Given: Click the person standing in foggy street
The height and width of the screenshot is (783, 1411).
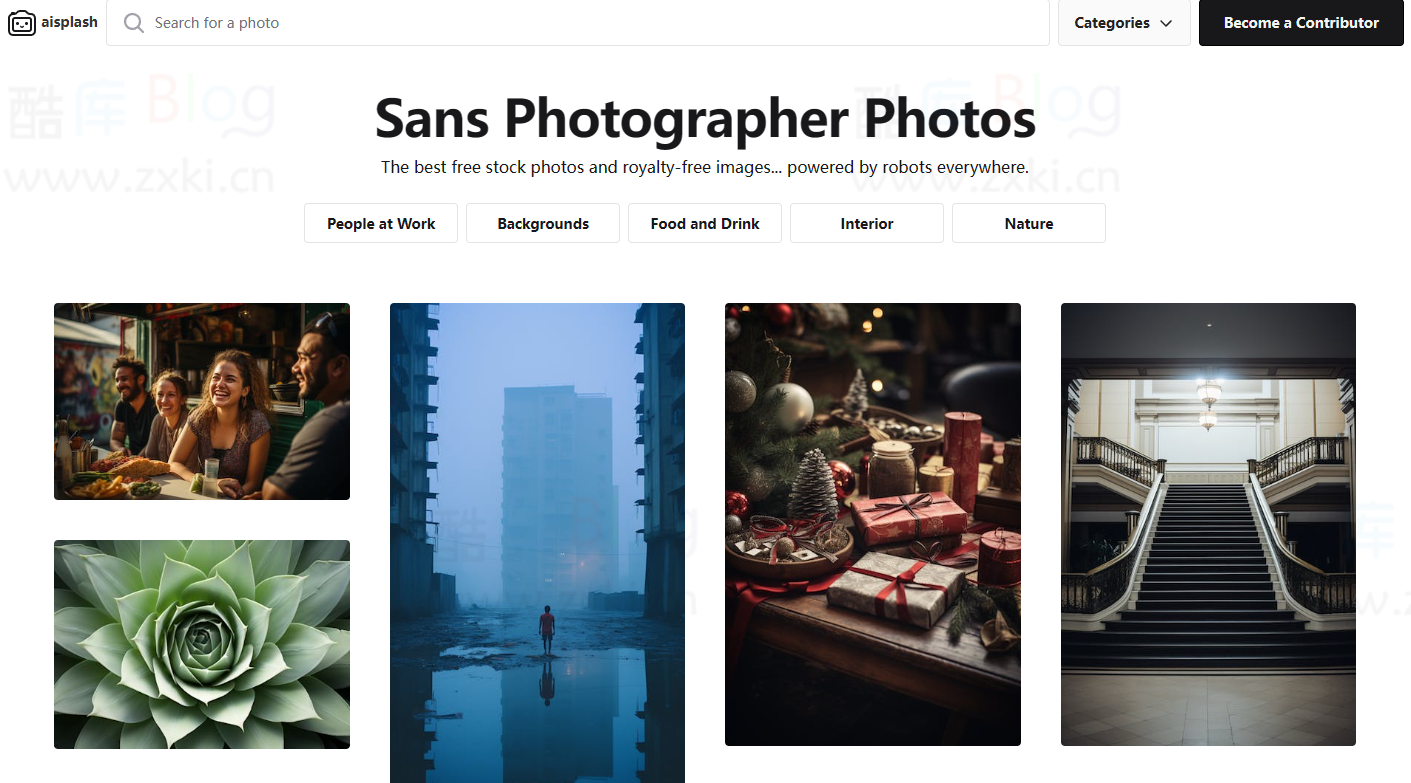Looking at the screenshot, I should 547,630.
